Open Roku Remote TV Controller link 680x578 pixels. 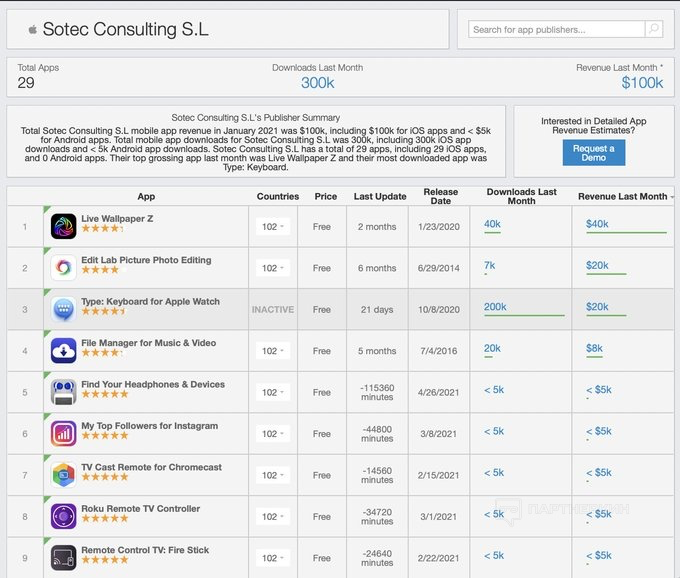141,509
